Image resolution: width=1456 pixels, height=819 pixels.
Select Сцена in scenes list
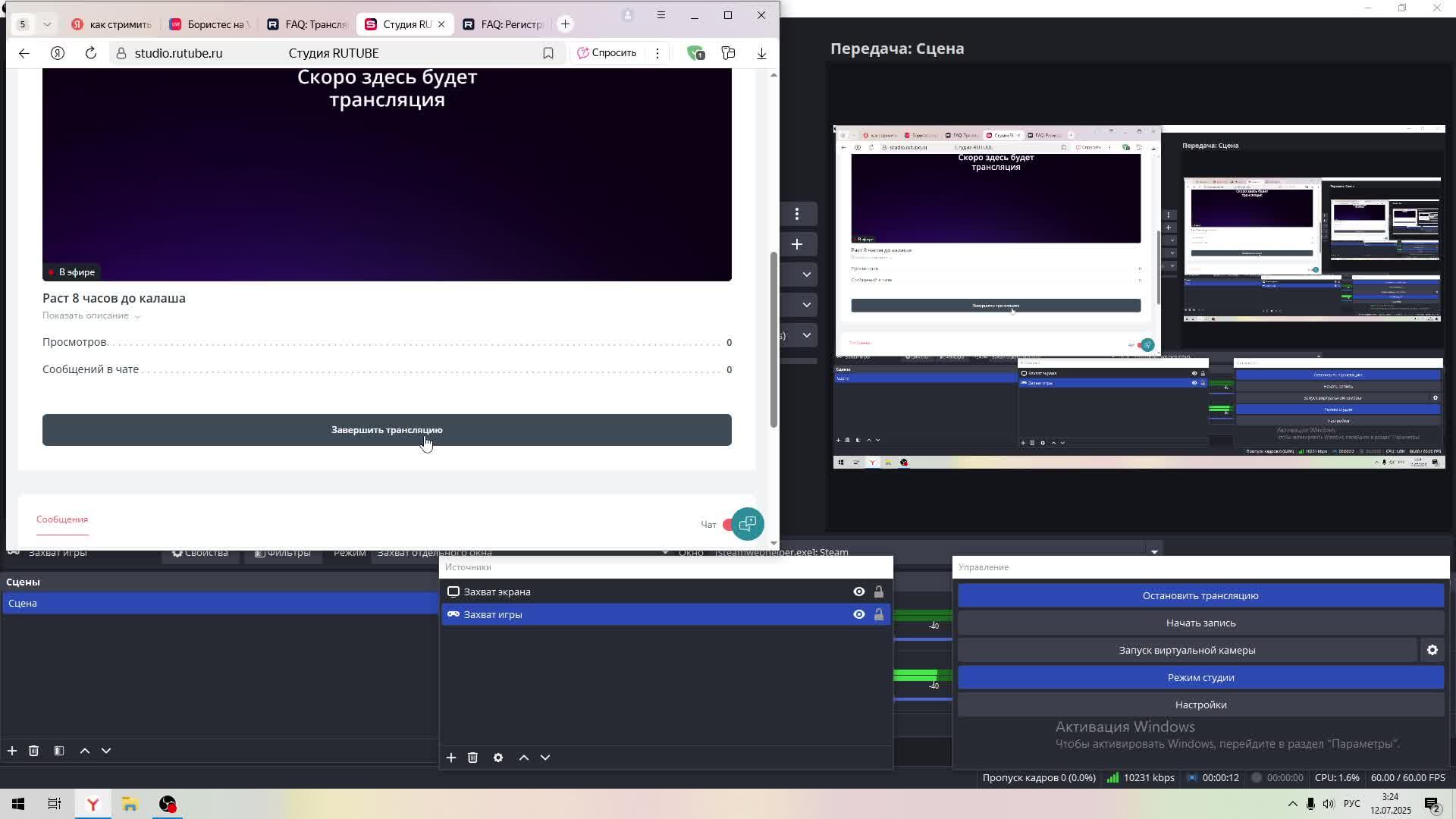220,603
